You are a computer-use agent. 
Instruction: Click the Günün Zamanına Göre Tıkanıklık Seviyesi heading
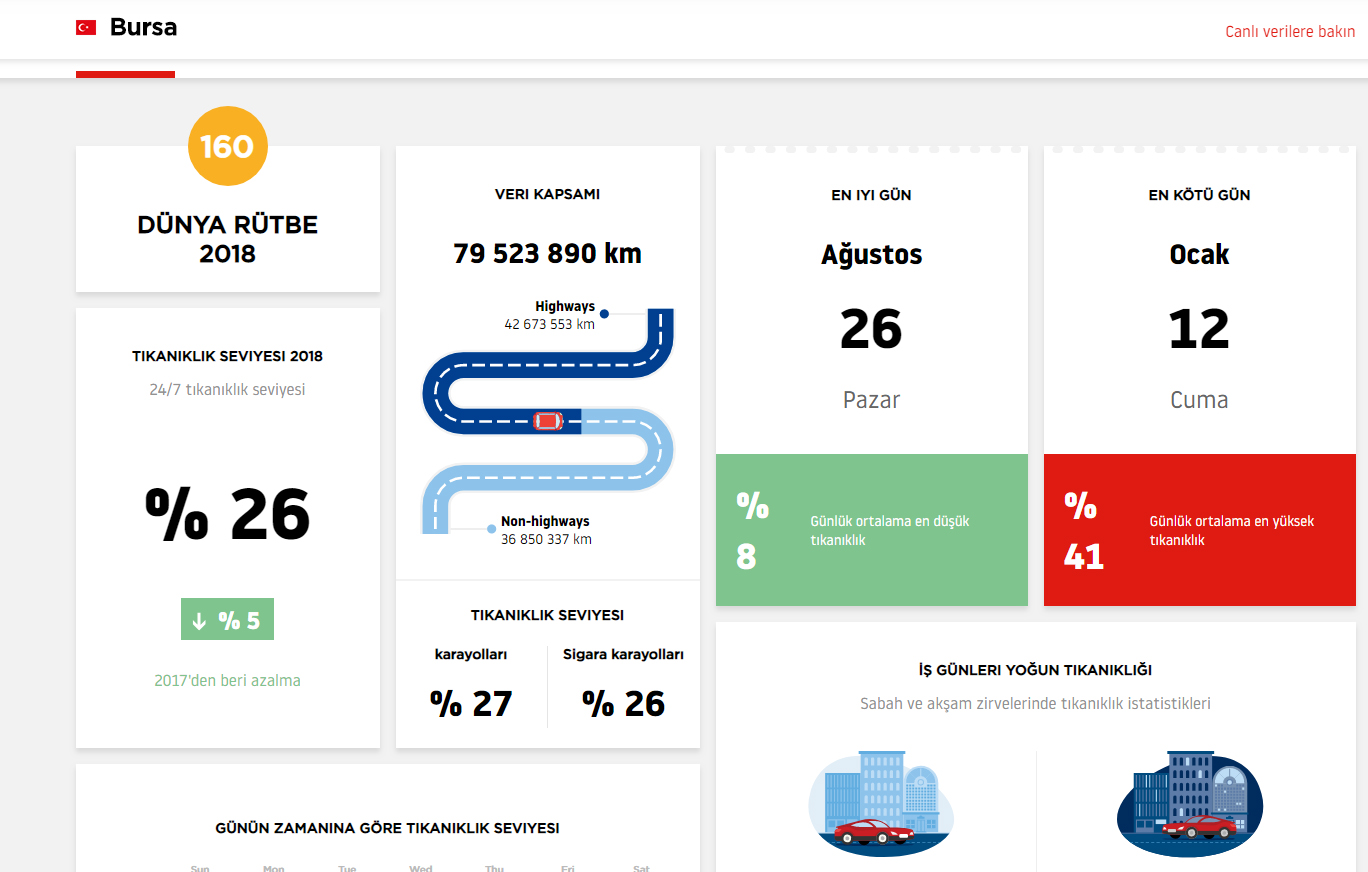point(387,828)
